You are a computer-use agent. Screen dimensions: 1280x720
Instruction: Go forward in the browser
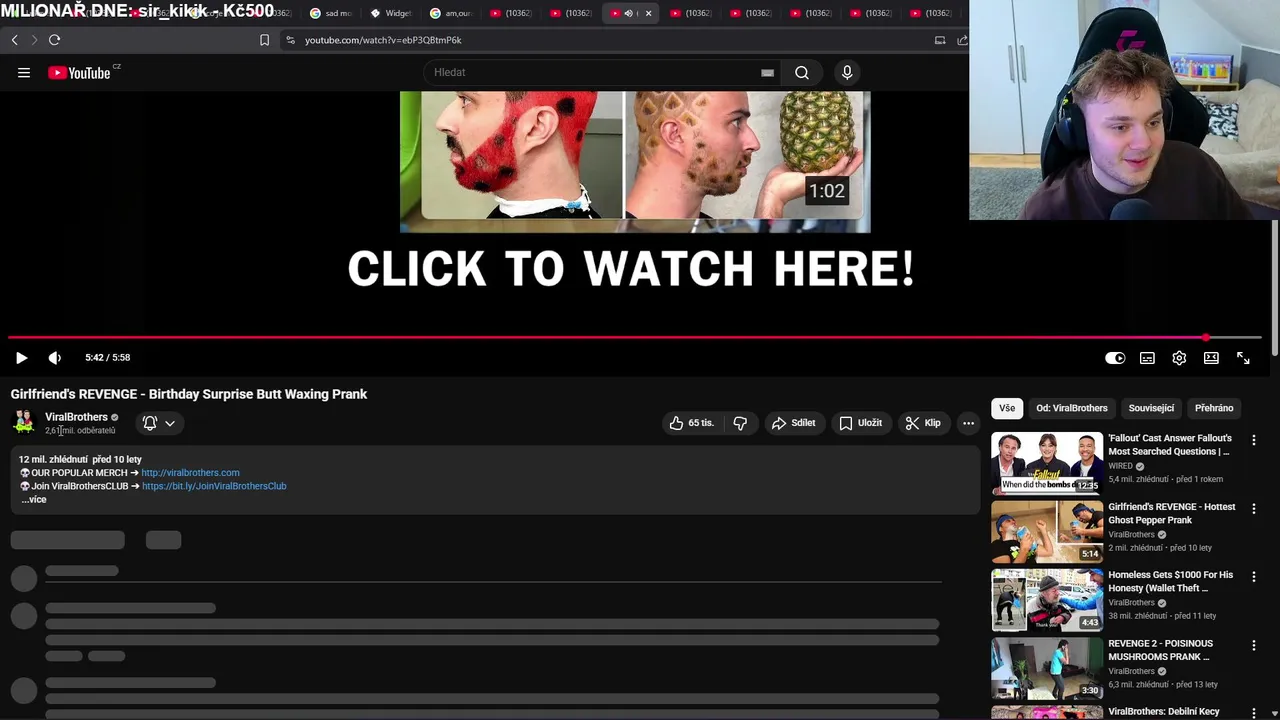point(34,40)
